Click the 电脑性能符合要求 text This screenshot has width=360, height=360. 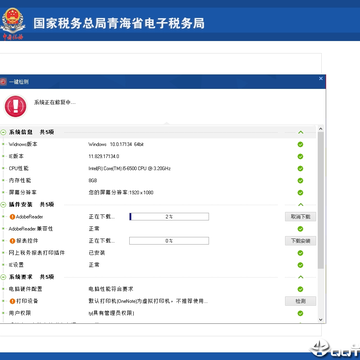point(111,289)
